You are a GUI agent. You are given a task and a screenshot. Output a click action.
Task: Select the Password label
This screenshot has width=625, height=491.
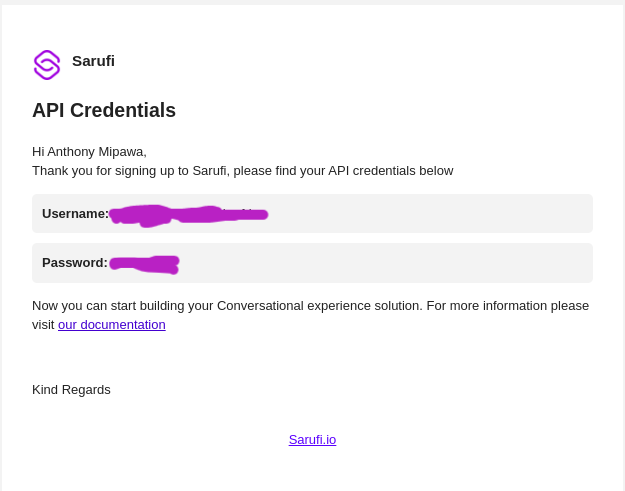75,263
